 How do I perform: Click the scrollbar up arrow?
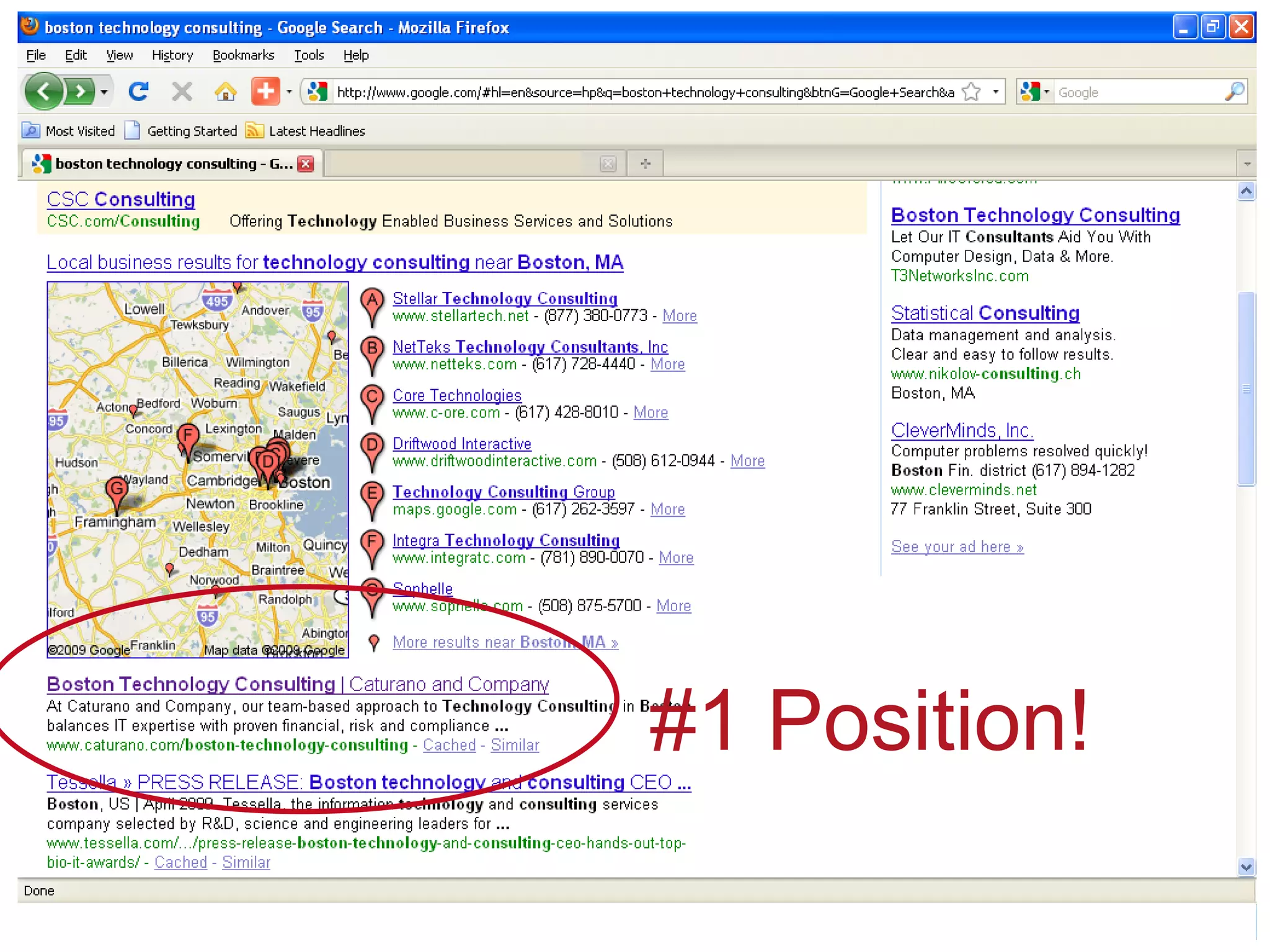tap(1246, 191)
